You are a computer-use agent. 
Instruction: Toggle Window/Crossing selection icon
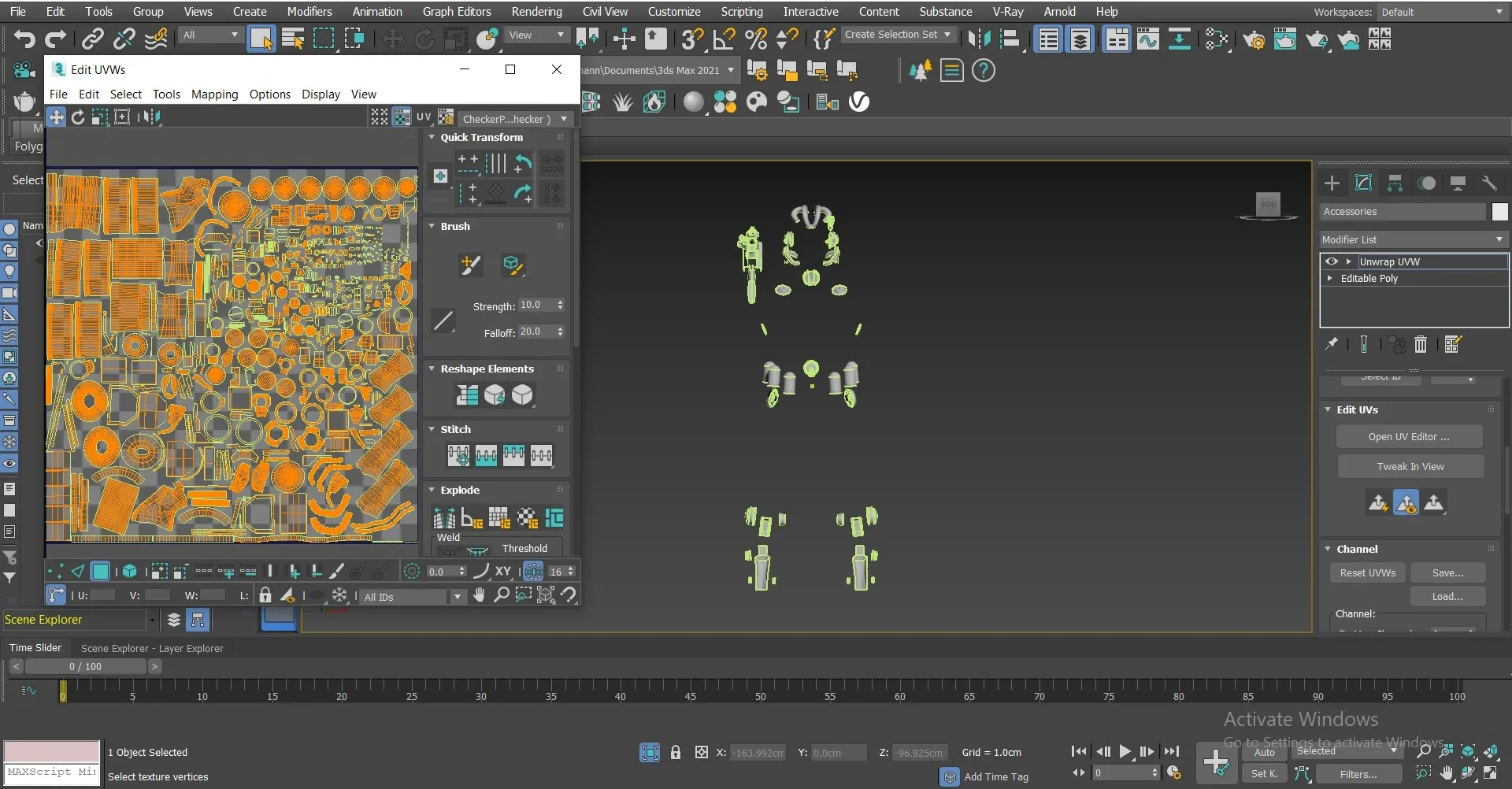(354, 39)
